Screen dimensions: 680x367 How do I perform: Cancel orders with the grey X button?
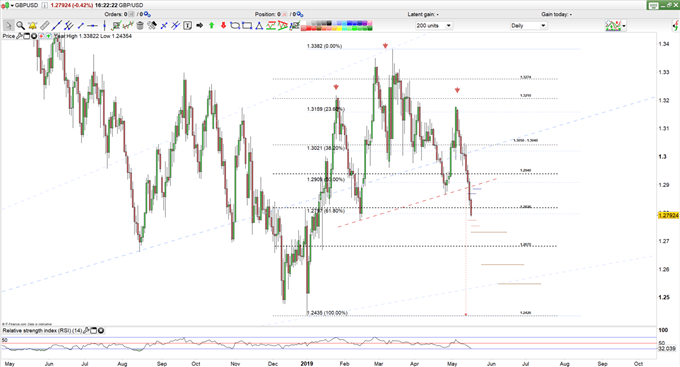tap(131, 14)
